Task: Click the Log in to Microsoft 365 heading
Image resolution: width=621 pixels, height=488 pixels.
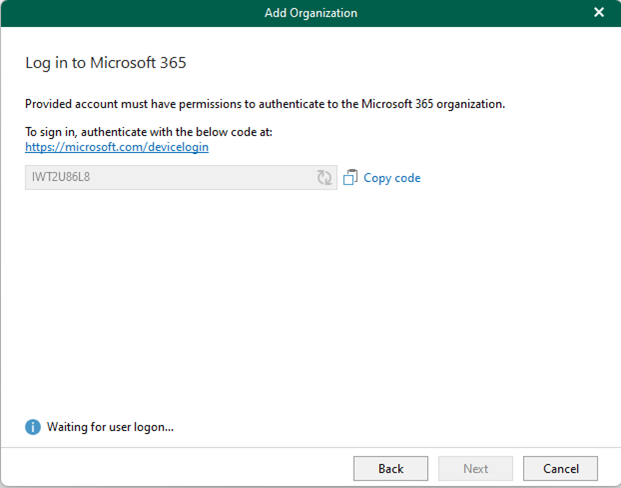Action: coord(106,63)
